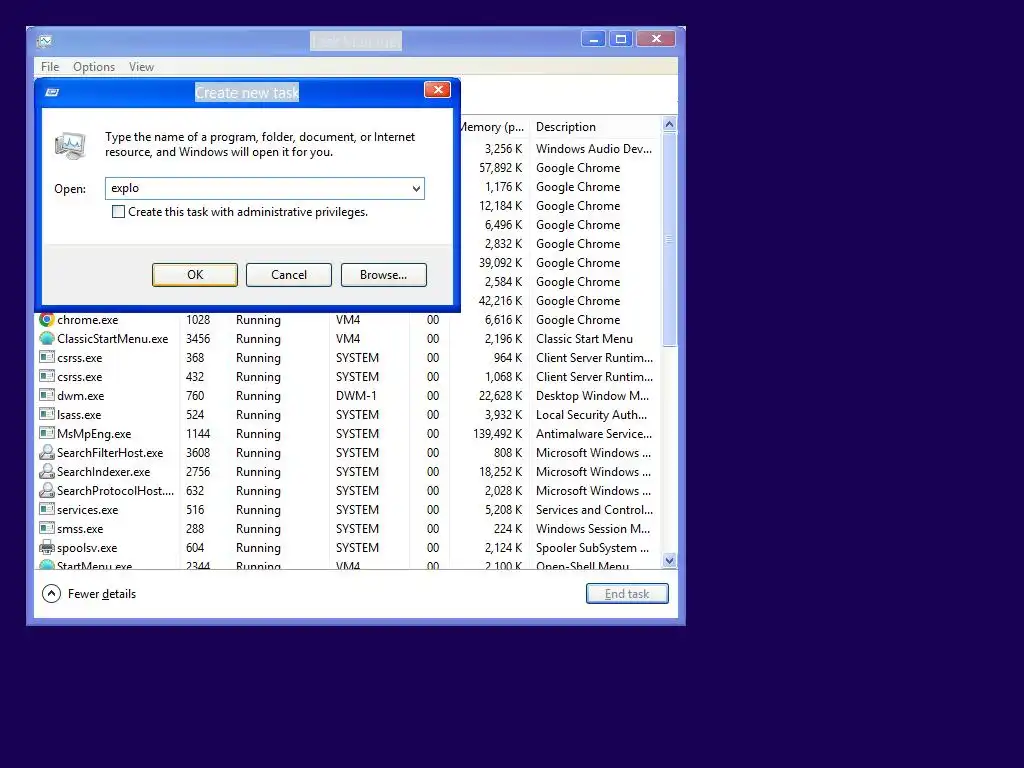Enable administrative privileges checkbox

118,212
